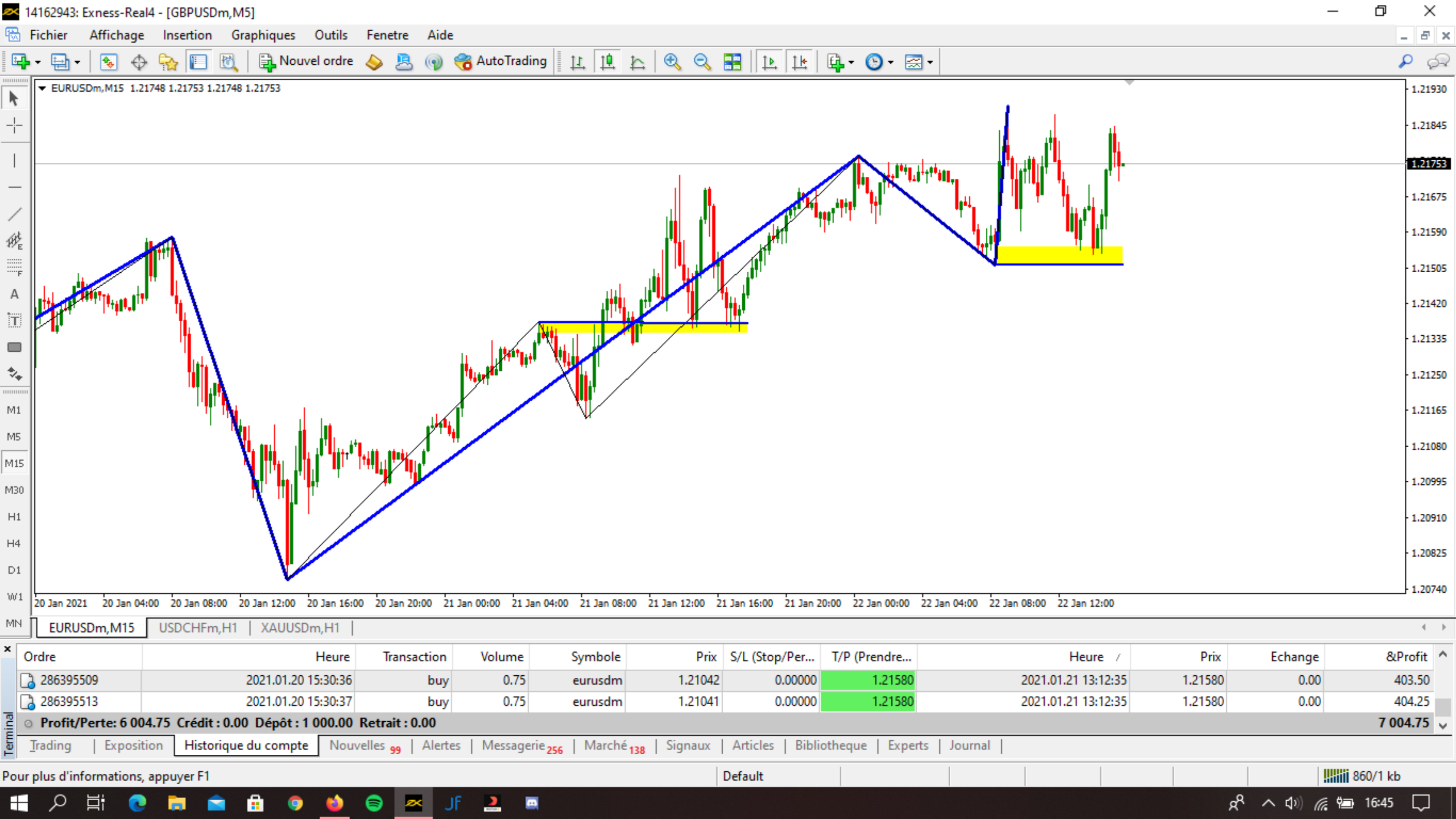1456x819 pixels.
Task: Toggle candlestick chart mode
Action: pos(608,61)
